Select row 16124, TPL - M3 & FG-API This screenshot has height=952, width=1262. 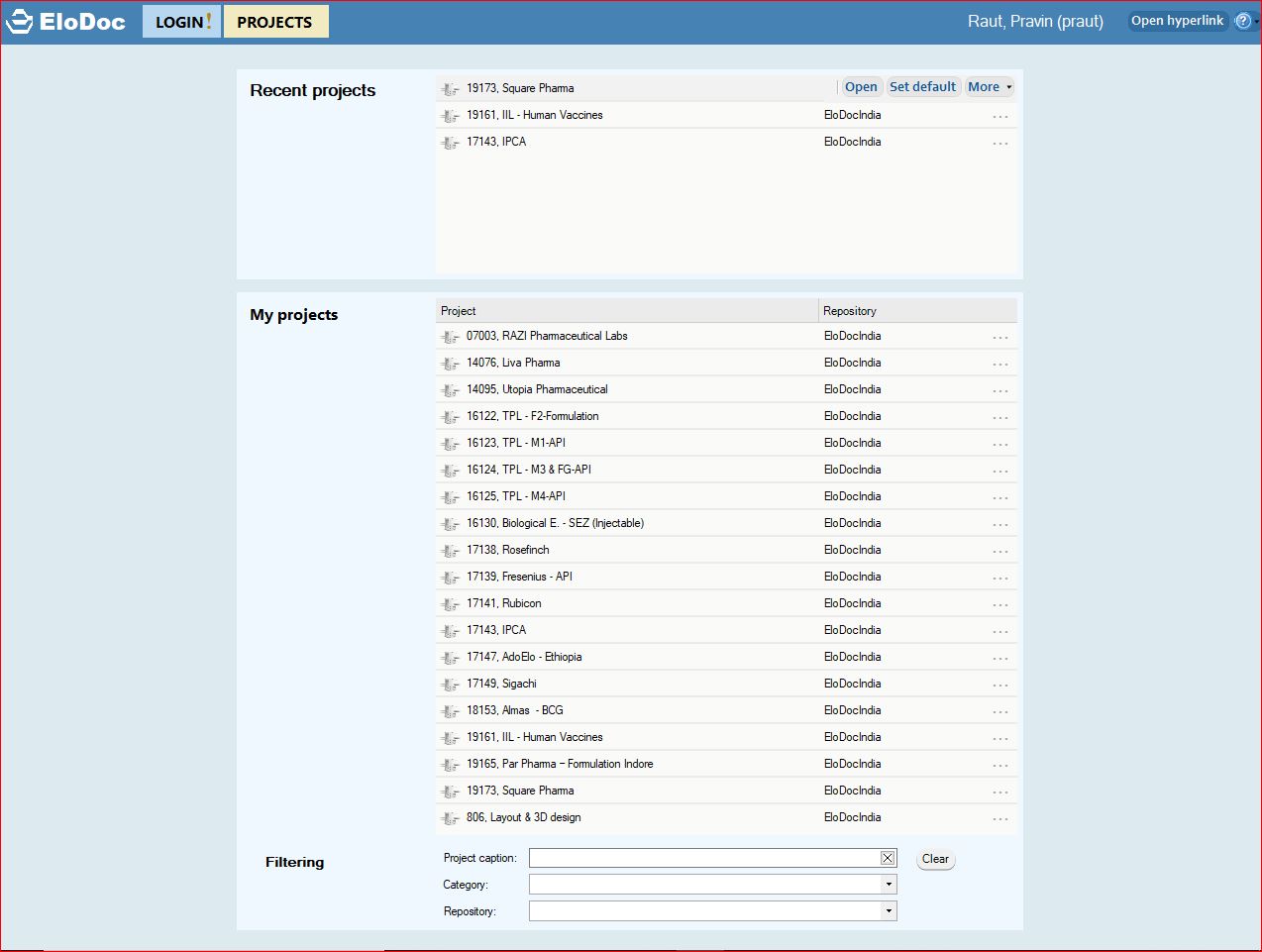coord(726,471)
